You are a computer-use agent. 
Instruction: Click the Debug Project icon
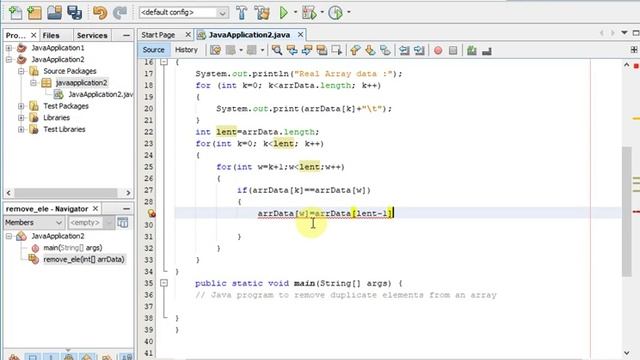[x=309, y=13]
